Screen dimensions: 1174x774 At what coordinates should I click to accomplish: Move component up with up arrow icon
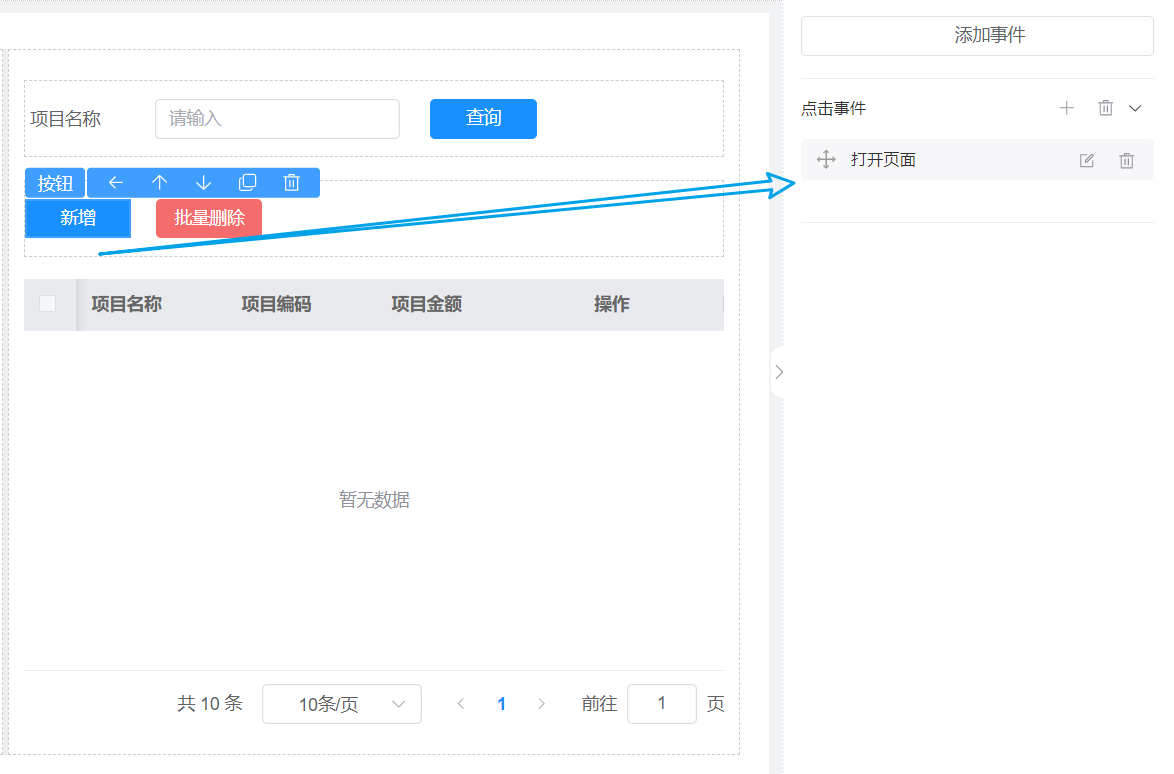point(160,183)
